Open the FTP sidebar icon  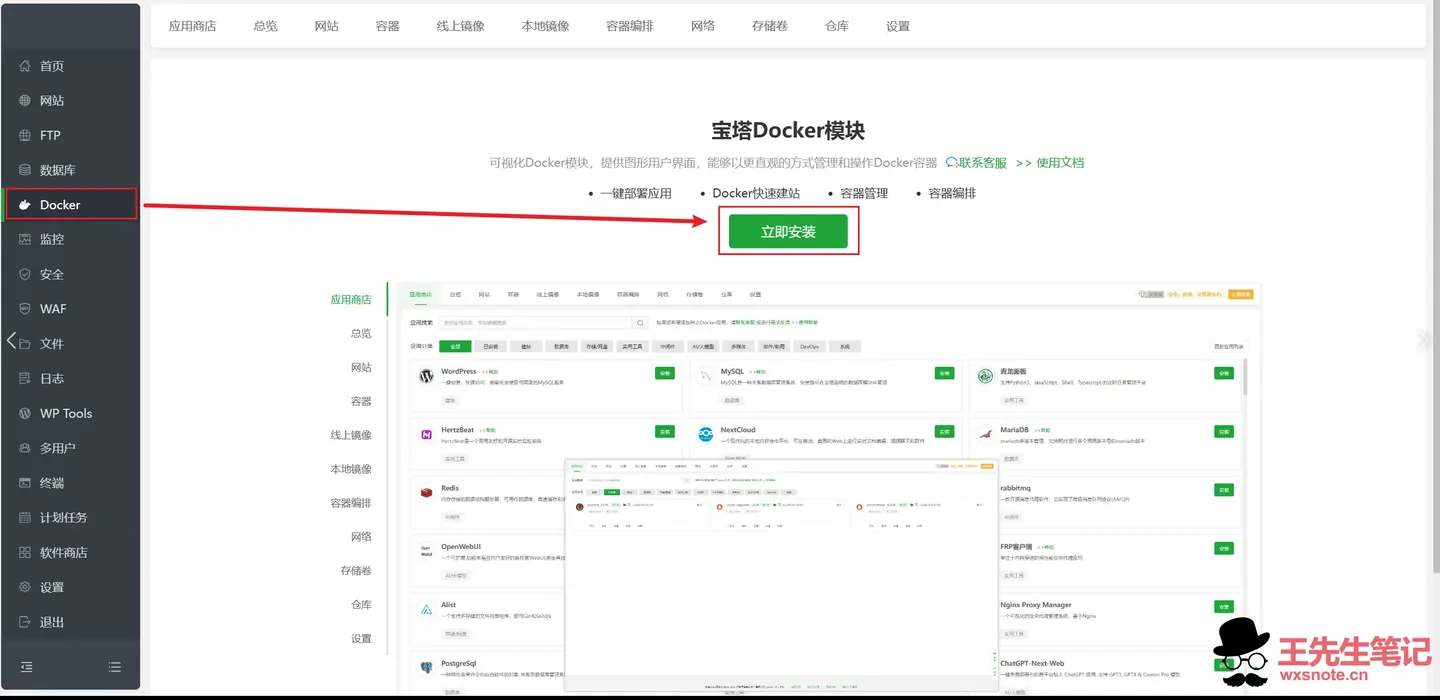pyautogui.click(x=25, y=135)
